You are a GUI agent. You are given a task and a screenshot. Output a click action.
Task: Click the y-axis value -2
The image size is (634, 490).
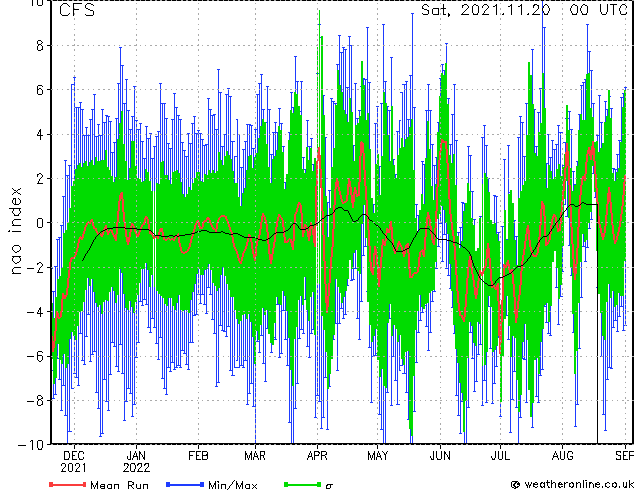(34, 267)
